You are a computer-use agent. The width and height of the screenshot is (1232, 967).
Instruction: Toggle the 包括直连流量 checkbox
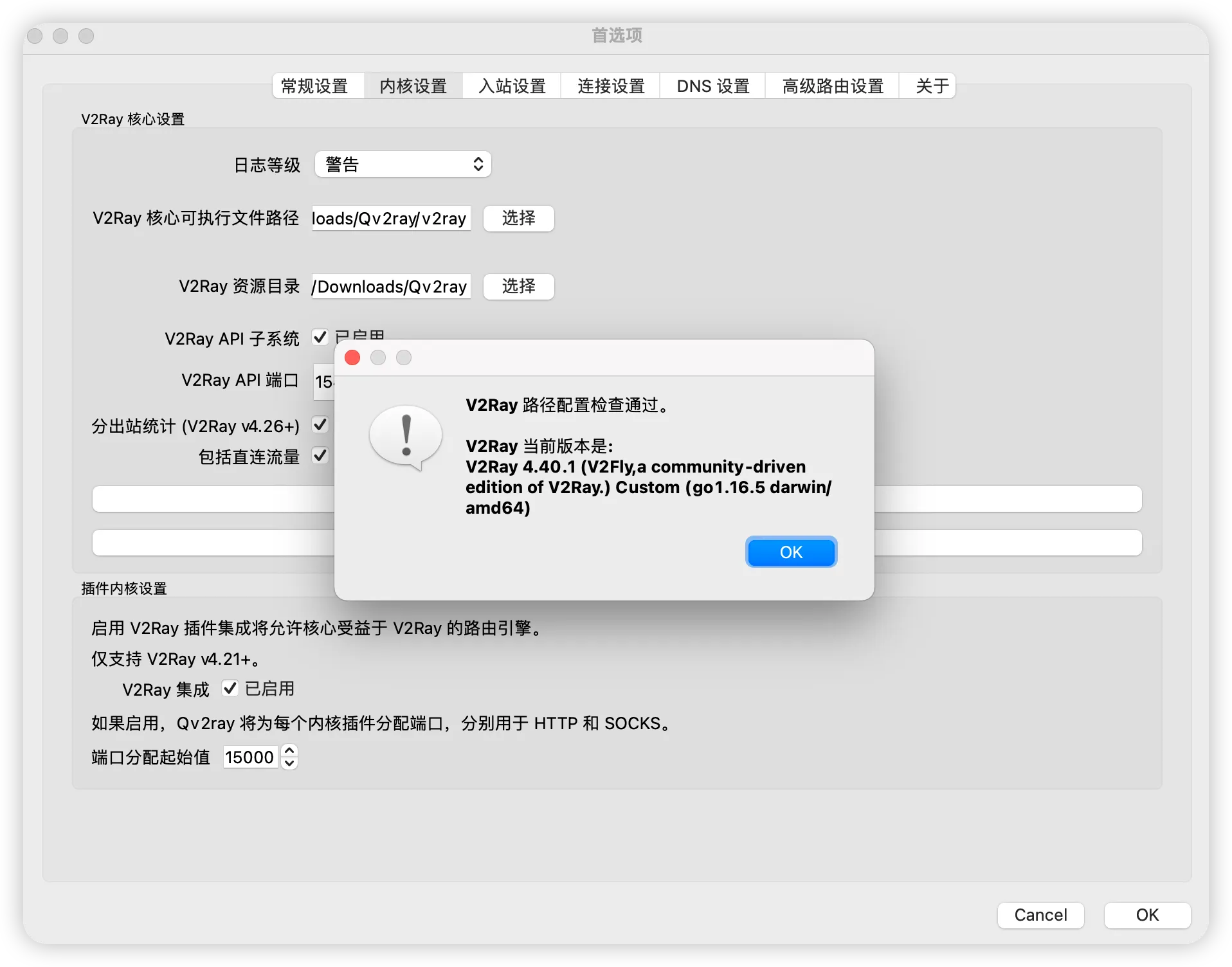(x=320, y=456)
